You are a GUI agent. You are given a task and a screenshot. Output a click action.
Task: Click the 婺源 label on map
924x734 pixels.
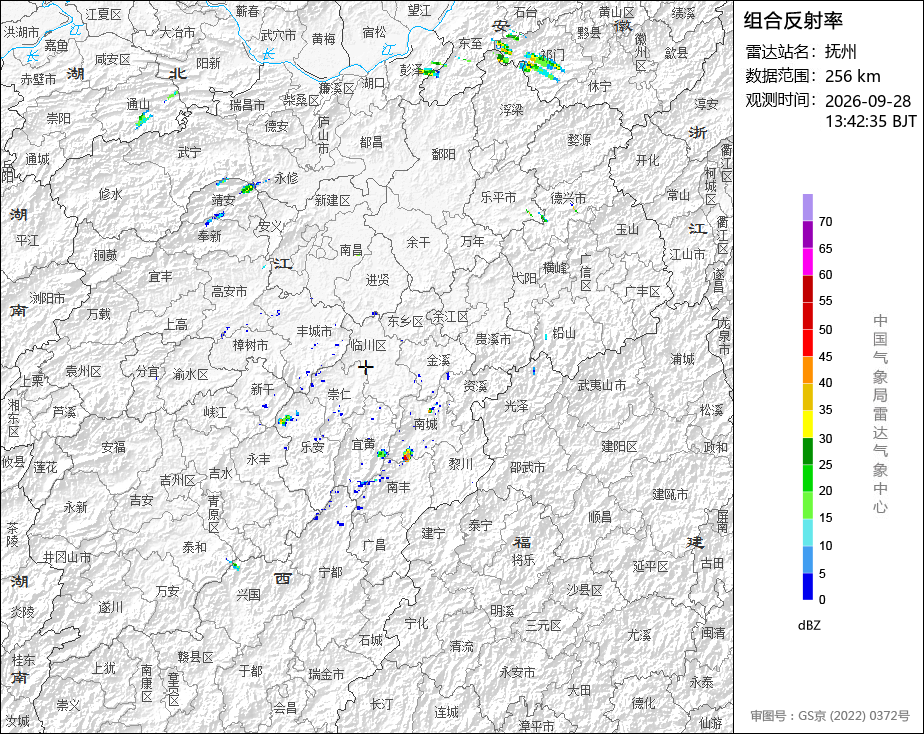tap(579, 140)
